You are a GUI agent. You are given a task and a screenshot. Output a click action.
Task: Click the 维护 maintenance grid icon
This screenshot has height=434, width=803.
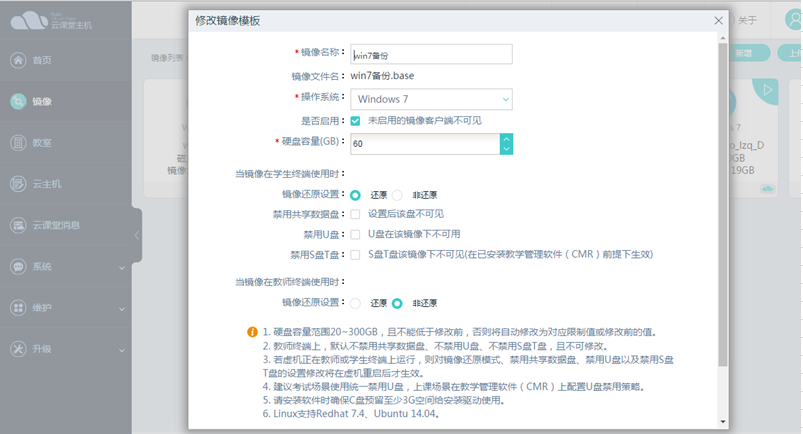tap(17, 308)
